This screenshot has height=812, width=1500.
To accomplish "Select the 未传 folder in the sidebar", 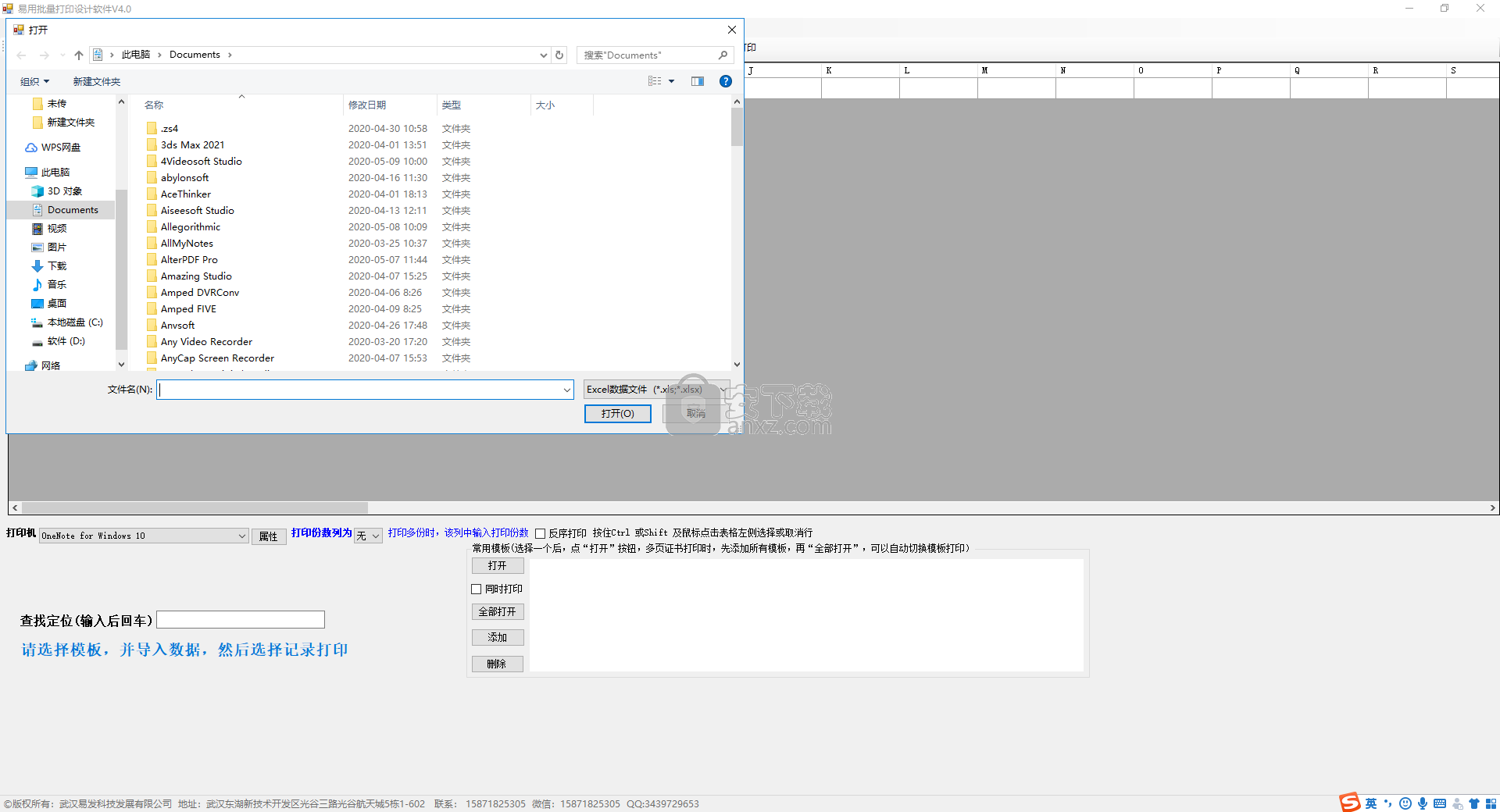I will click(50, 104).
